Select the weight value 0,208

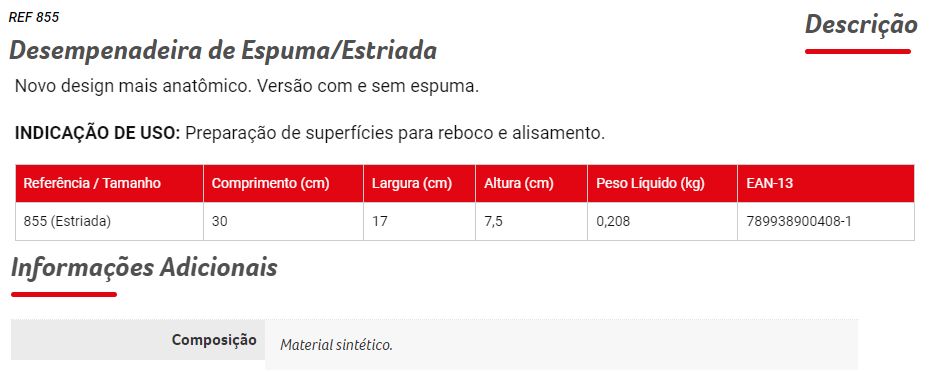pos(613,222)
